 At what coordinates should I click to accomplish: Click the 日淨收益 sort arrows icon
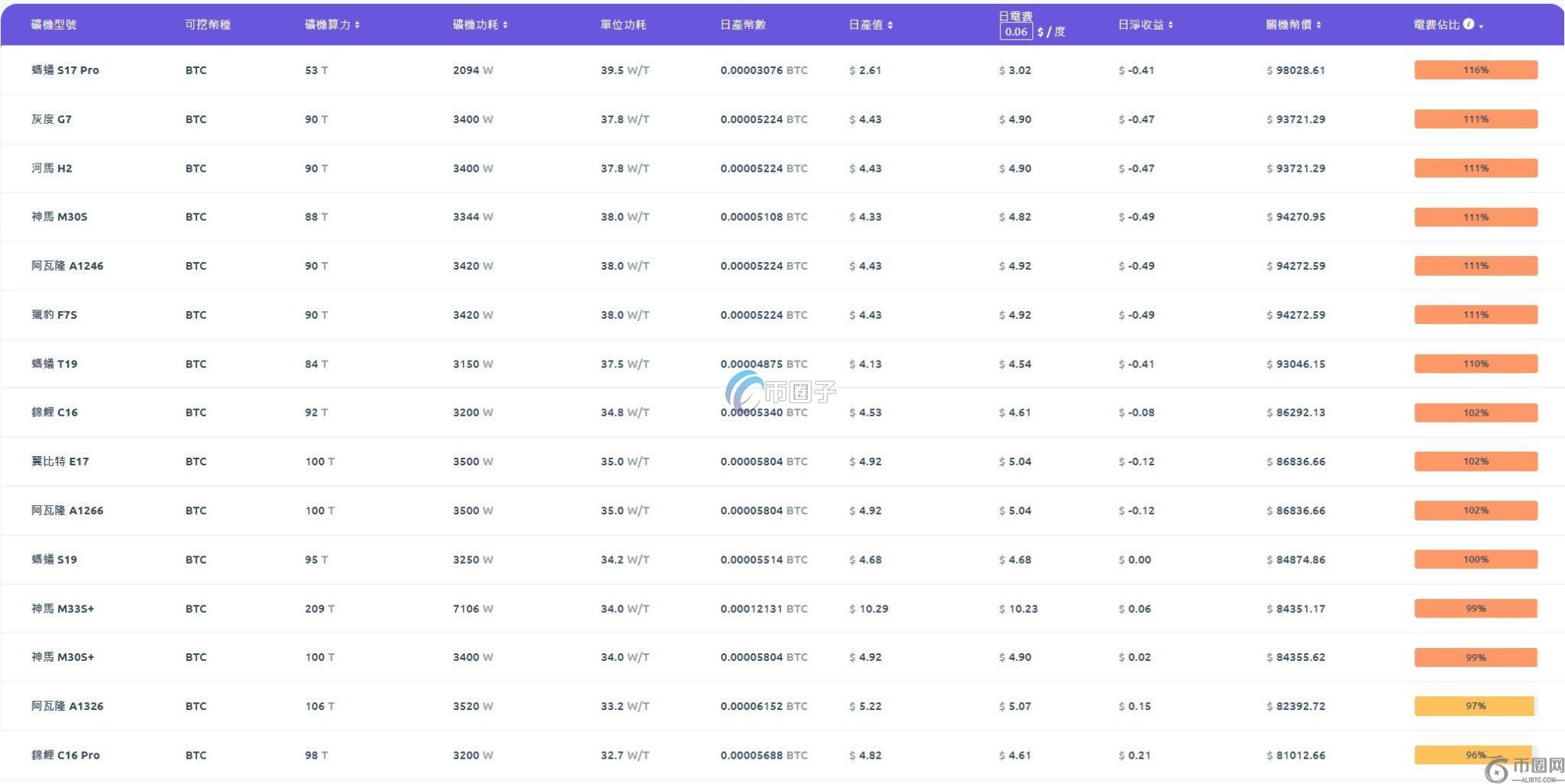(x=1171, y=25)
